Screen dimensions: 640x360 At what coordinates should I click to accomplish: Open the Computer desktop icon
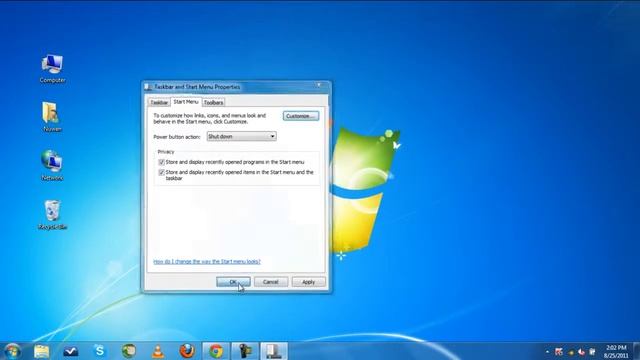pos(52,69)
